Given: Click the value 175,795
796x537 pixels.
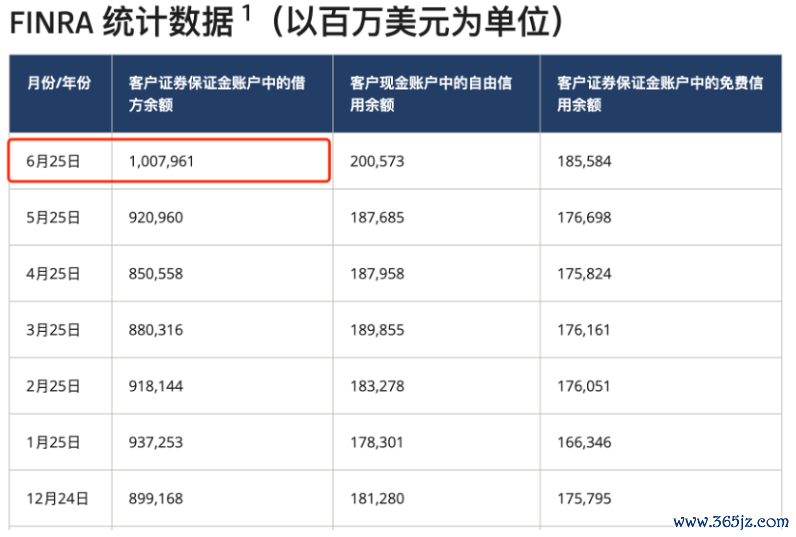Looking at the screenshot, I should coord(584,499).
